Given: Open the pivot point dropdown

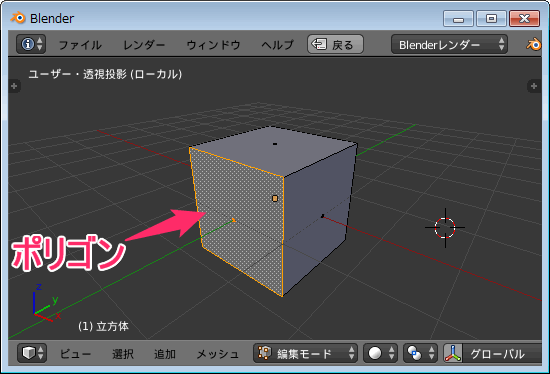Looking at the screenshot, I should pyautogui.click(x=421, y=353).
